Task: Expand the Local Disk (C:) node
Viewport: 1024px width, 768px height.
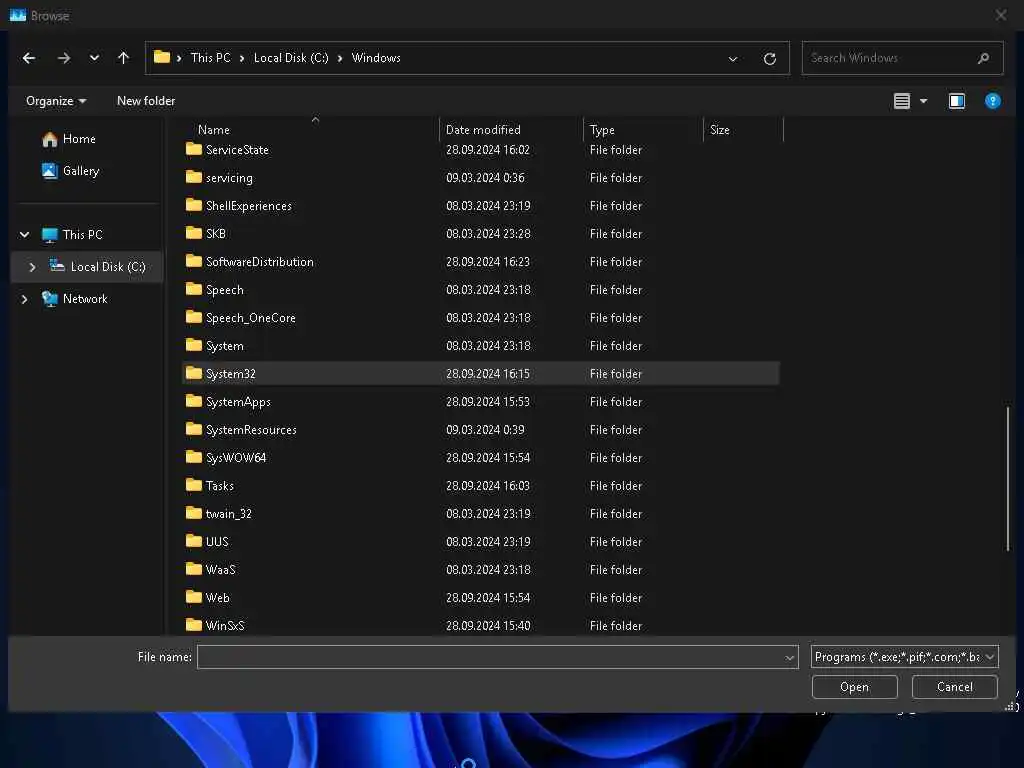Action: 32,267
